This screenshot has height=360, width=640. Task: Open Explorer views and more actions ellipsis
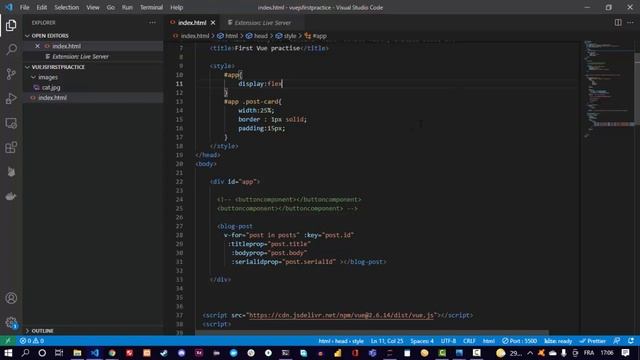point(152,23)
